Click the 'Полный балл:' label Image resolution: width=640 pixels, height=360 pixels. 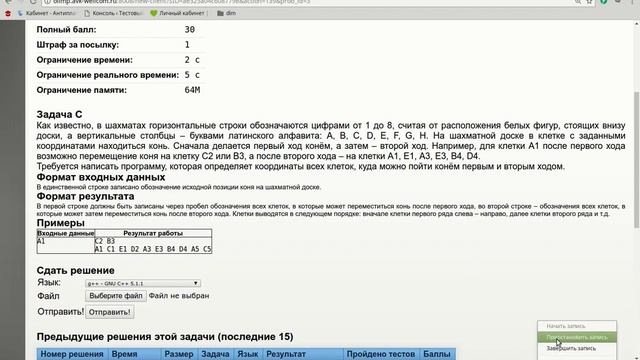67,30
